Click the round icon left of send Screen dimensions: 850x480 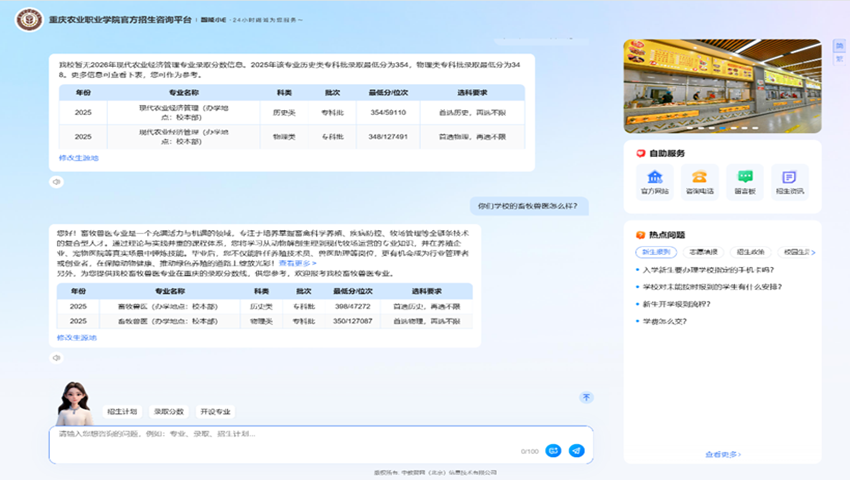[x=553, y=451]
